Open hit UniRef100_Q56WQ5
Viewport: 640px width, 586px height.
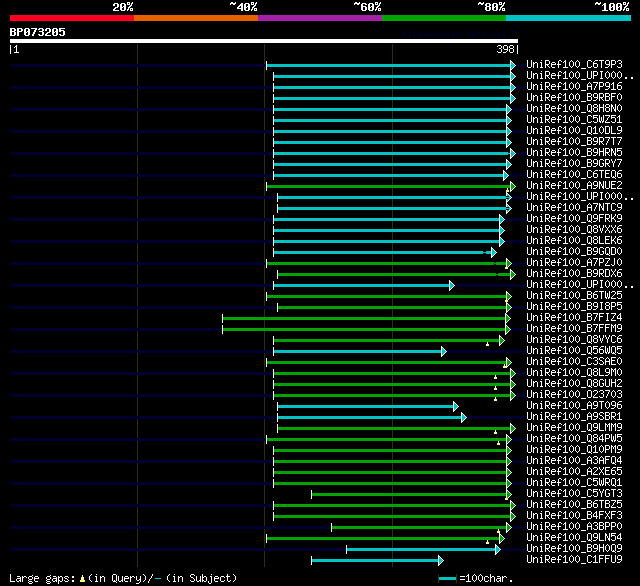point(574,351)
